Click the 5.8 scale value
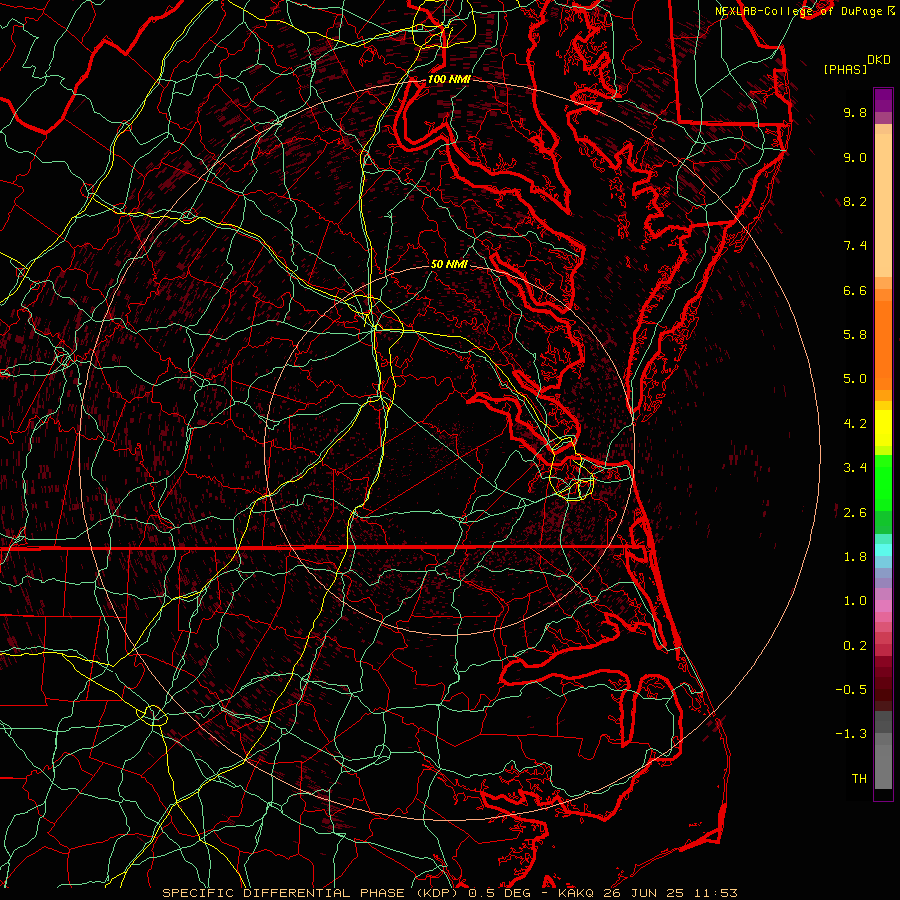The width and height of the screenshot is (900, 900). pyautogui.click(x=855, y=335)
